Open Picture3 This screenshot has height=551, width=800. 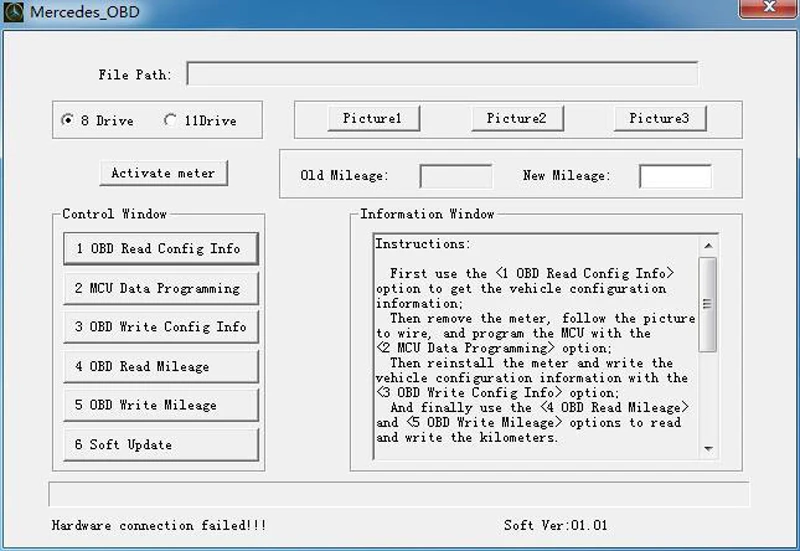point(660,118)
